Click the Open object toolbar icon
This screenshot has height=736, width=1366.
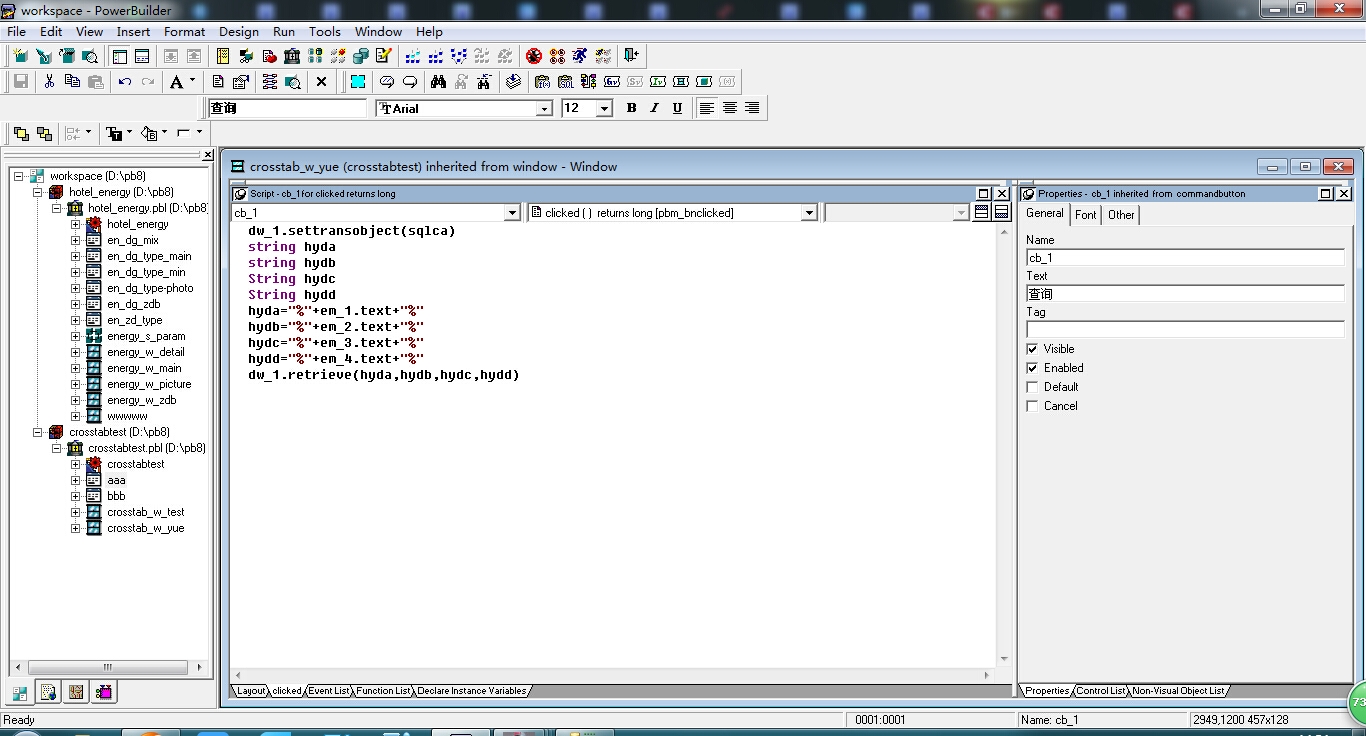66,56
